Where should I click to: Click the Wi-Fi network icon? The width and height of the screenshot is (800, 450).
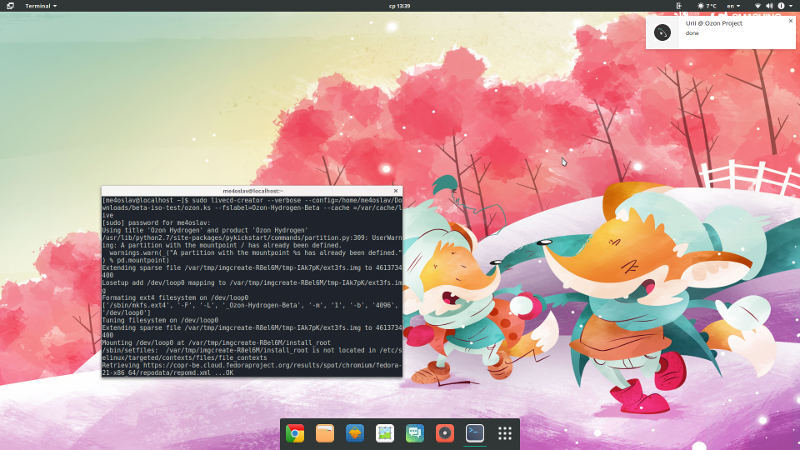758,6
